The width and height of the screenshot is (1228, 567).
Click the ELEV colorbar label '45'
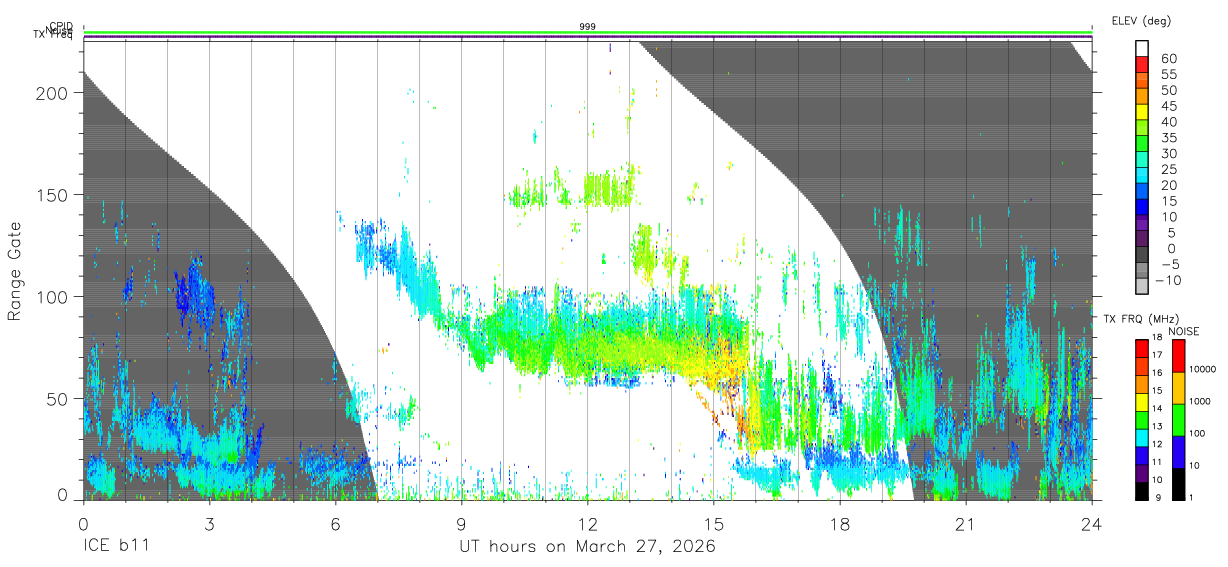pyautogui.click(x=1169, y=106)
